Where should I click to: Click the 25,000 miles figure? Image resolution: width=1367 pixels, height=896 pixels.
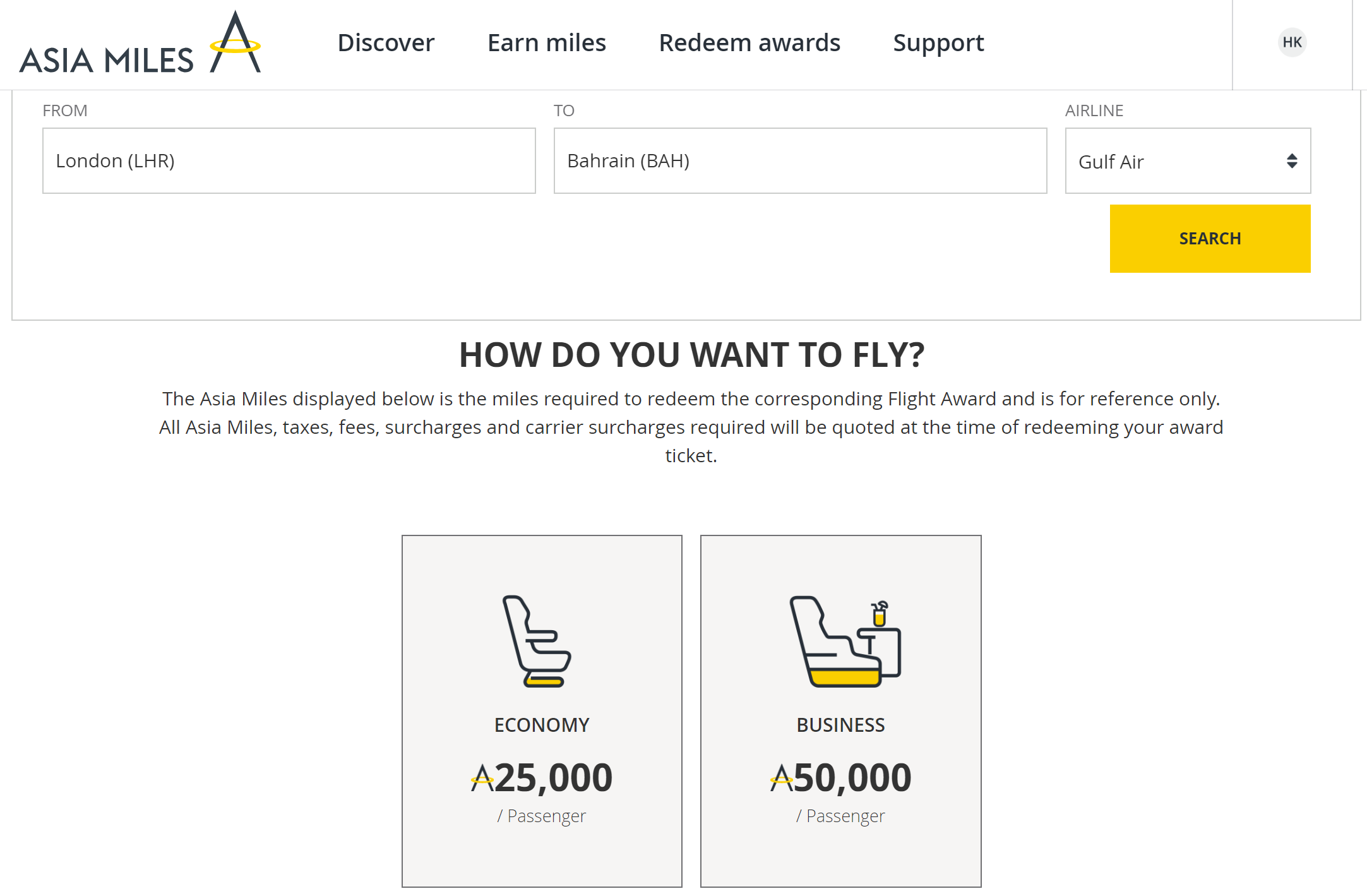553,777
